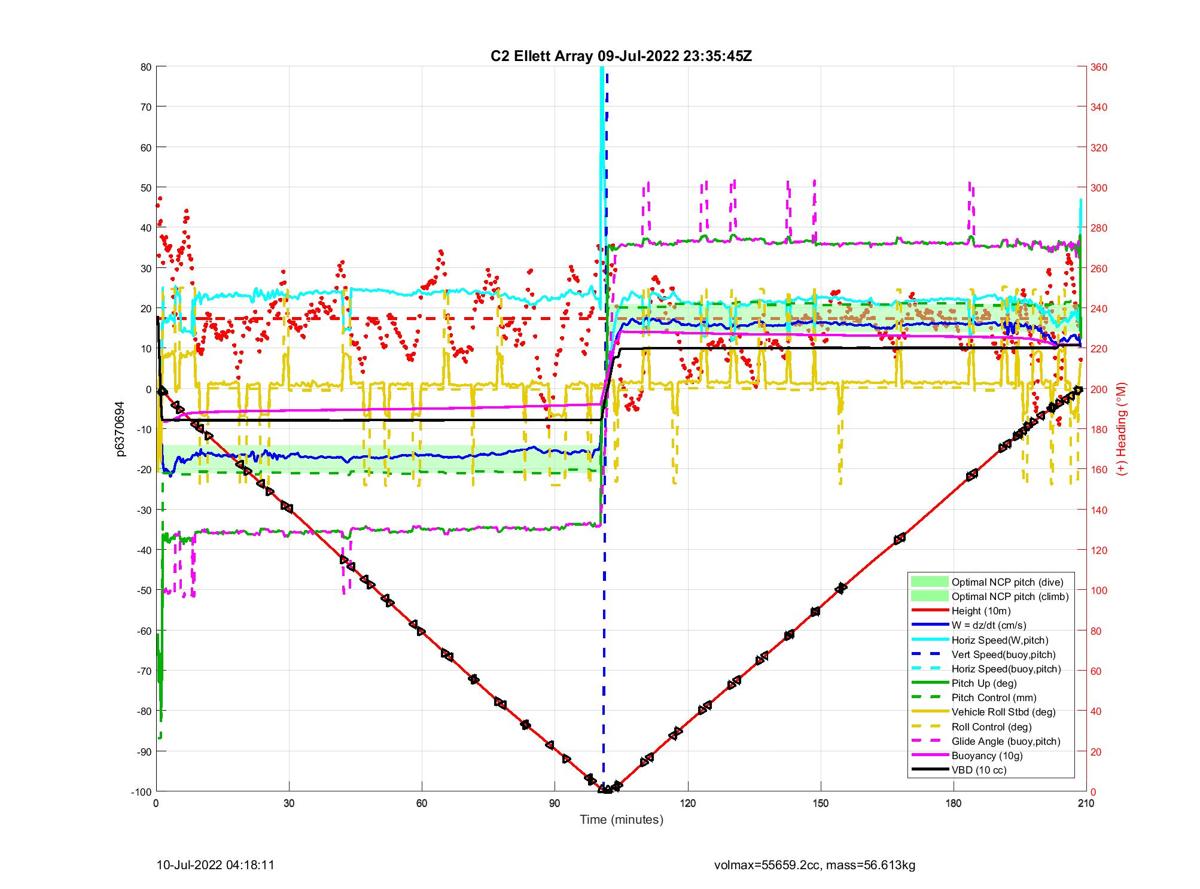Screen dimensions: 1200x889
Task: Select the "Time (minutes)" x-axis label
Action: pyautogui.click(x=621, y=820)
